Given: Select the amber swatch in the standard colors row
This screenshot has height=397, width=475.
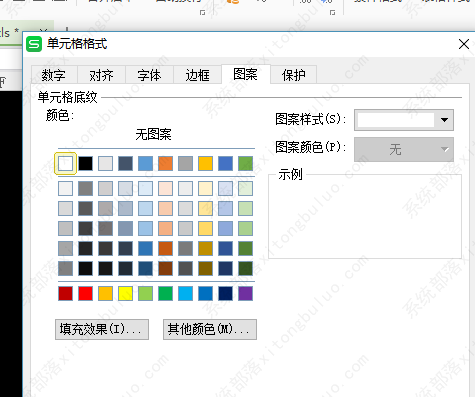Looking at the screenshot, I should click(x=105, y=293).
